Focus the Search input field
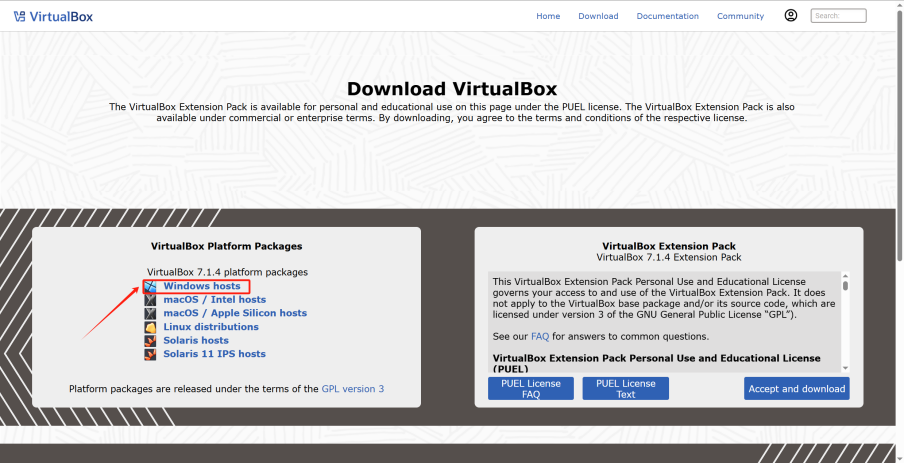Viewport: 904px width, 463px height. pos(838,16)
